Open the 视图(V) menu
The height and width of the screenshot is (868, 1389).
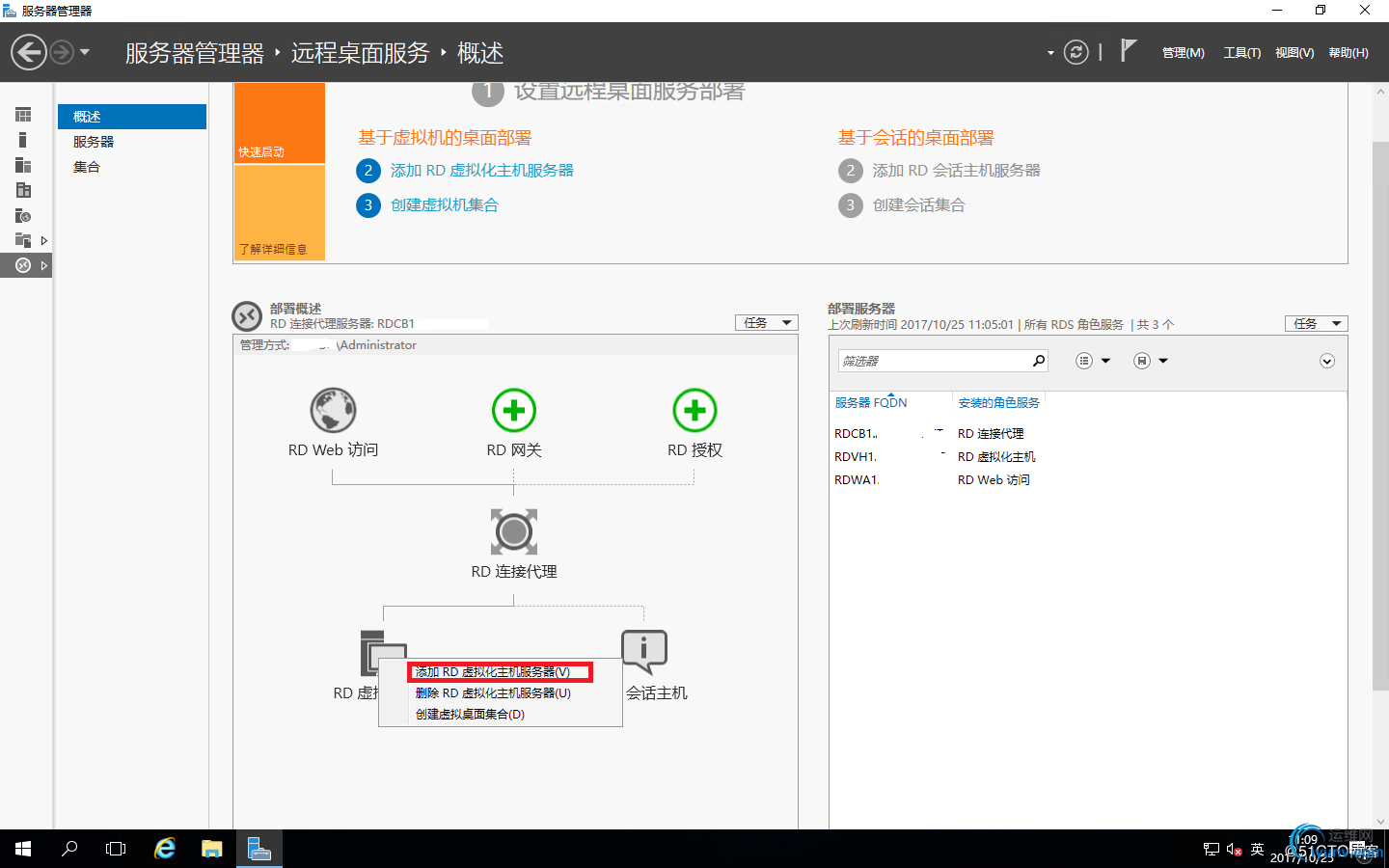pos(1294,53)
